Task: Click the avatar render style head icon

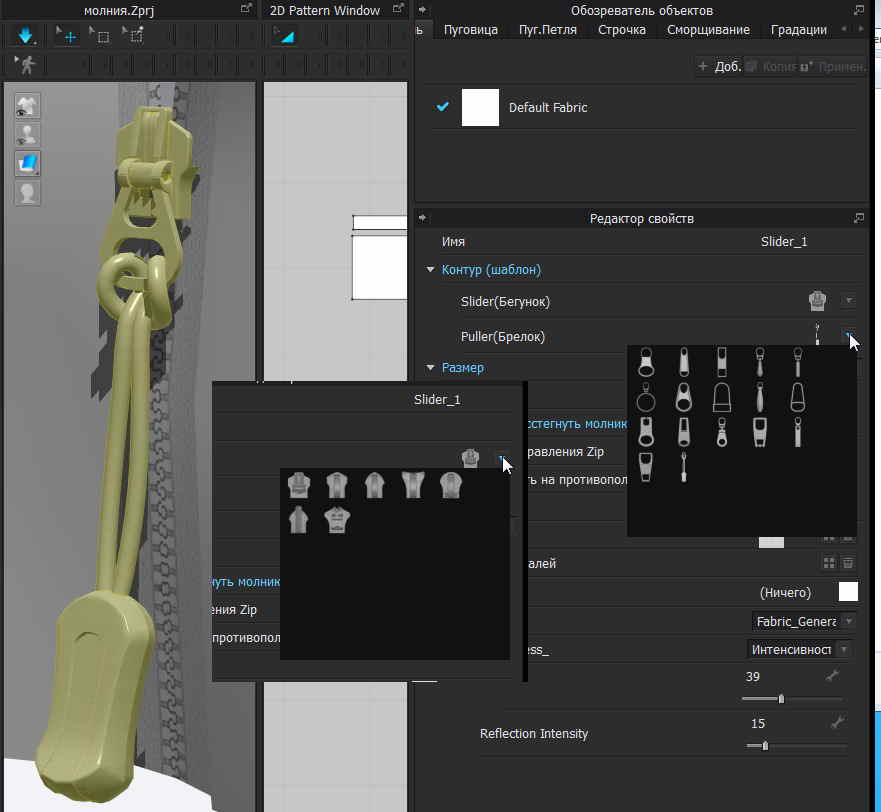Action: tap(27, 193)
